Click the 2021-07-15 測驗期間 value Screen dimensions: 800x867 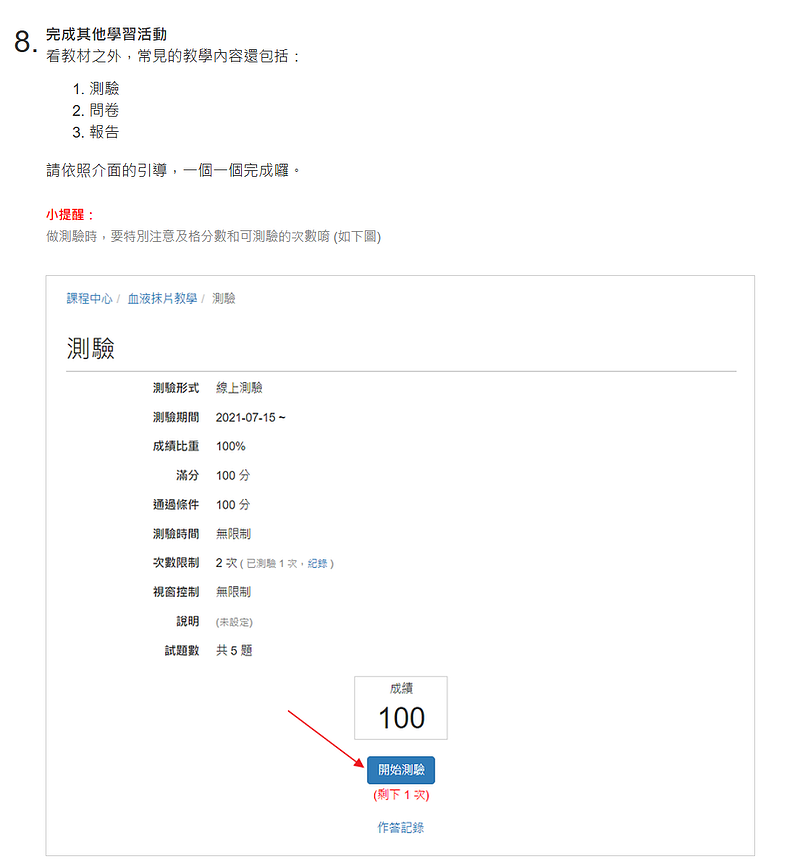pyautogui.click(x=250, y=417)
